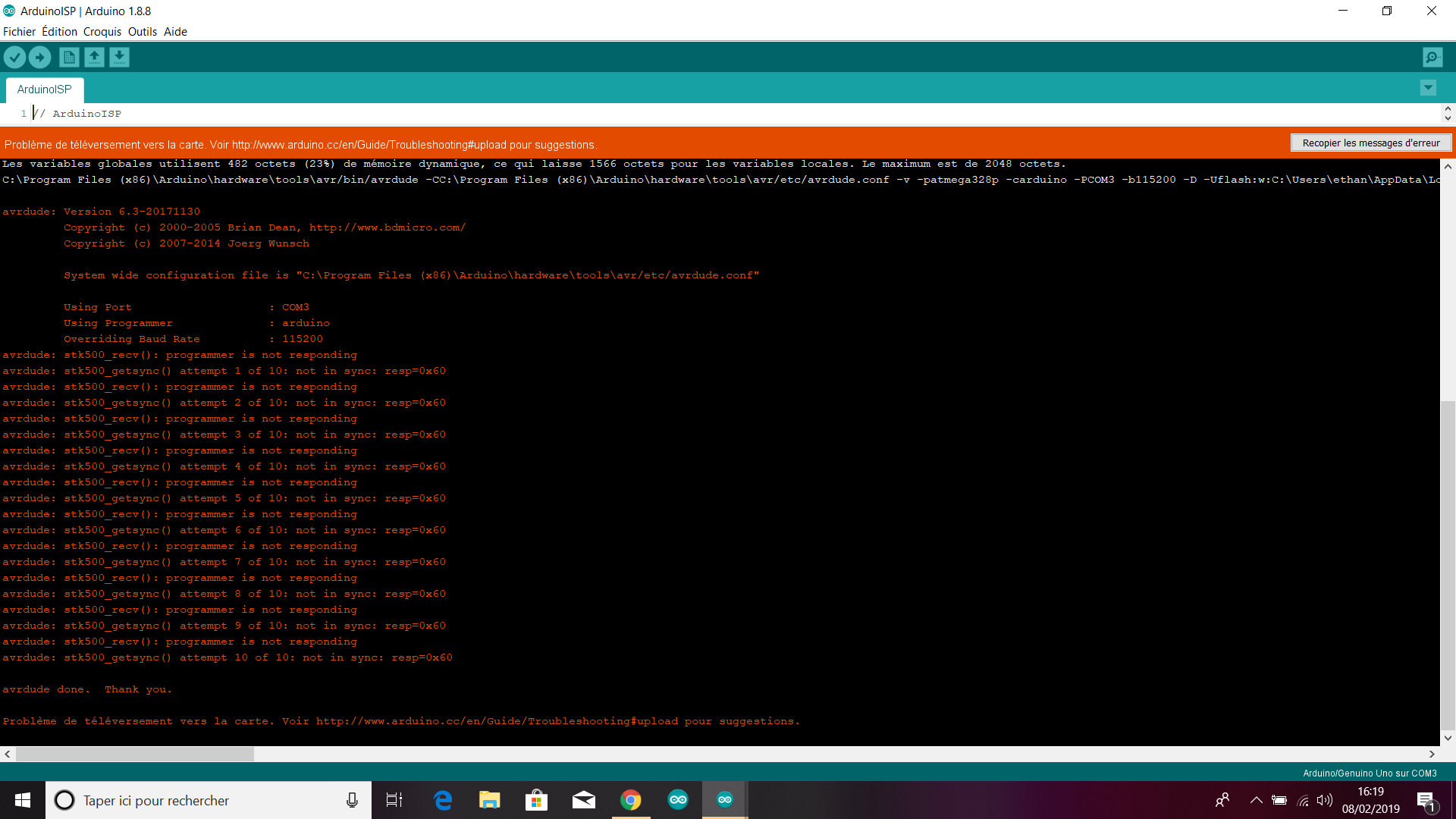Image resolution: width=1456 pixels, height=819 pixels.
Task: Click the Microsoft Edge taskbar icon
Action: [442, 800]
